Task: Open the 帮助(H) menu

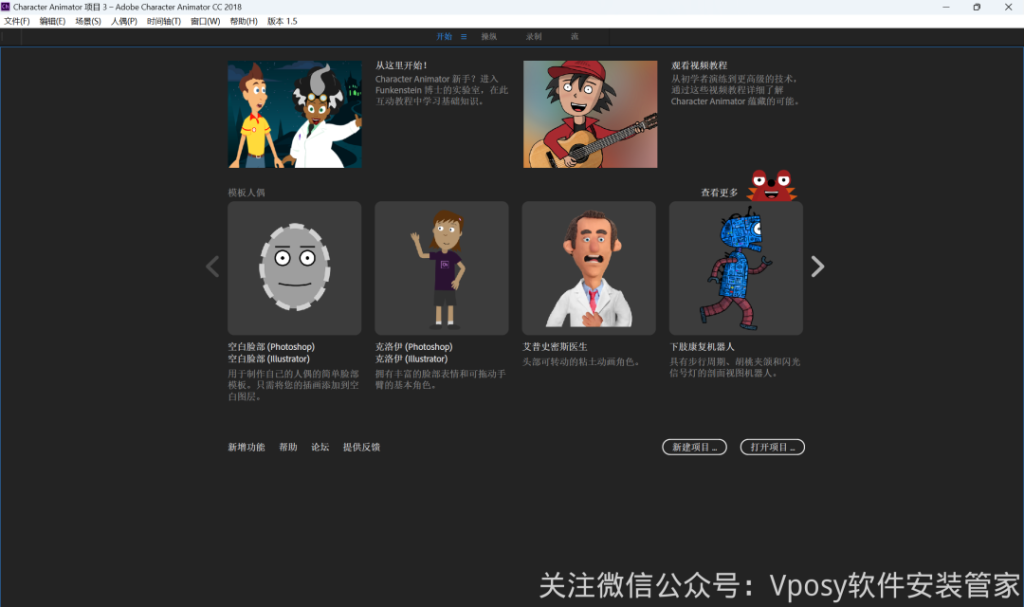Action: click(x=244, y=22)
